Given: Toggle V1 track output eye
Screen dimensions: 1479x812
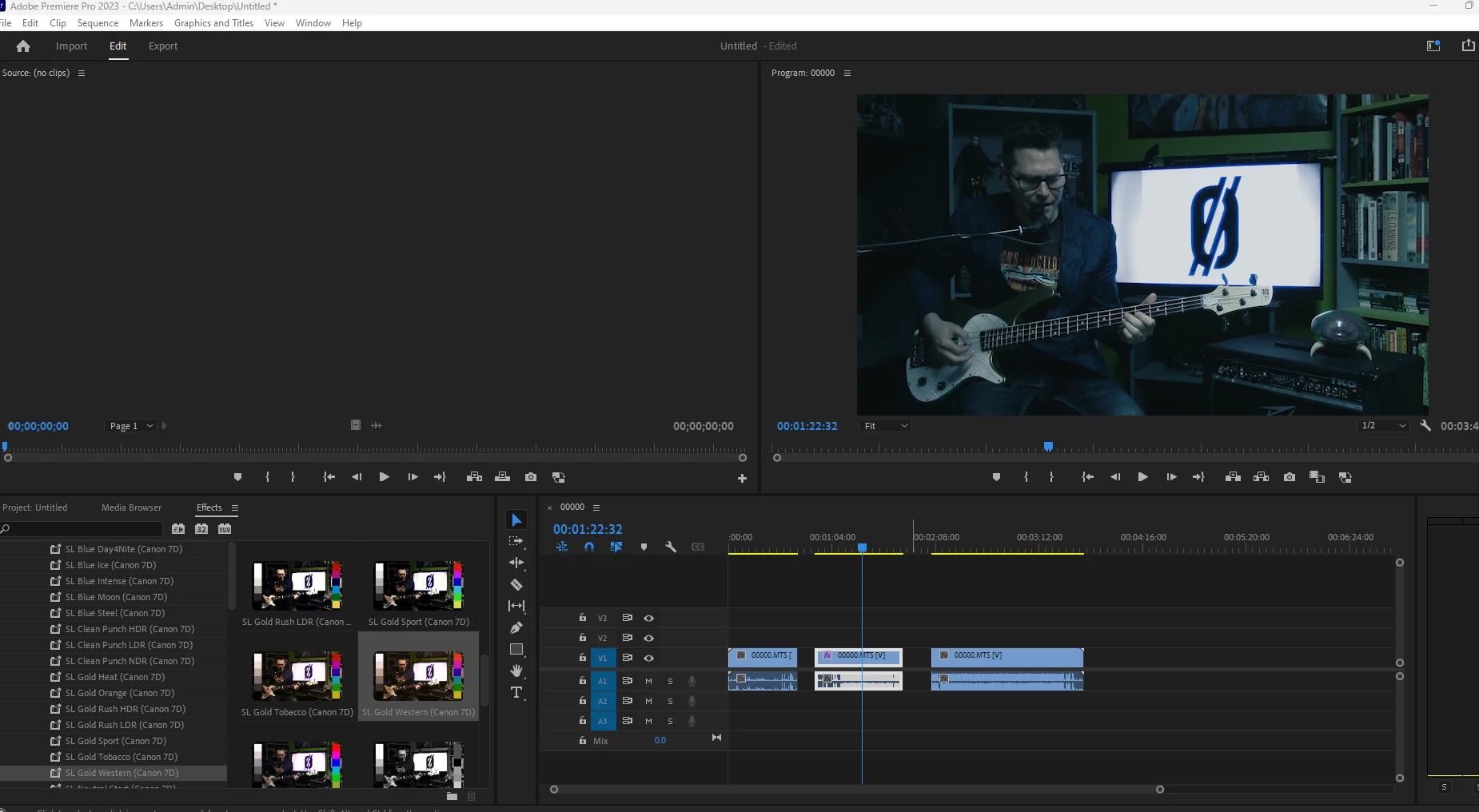Looking at the screenshot, I should [648, 659].
